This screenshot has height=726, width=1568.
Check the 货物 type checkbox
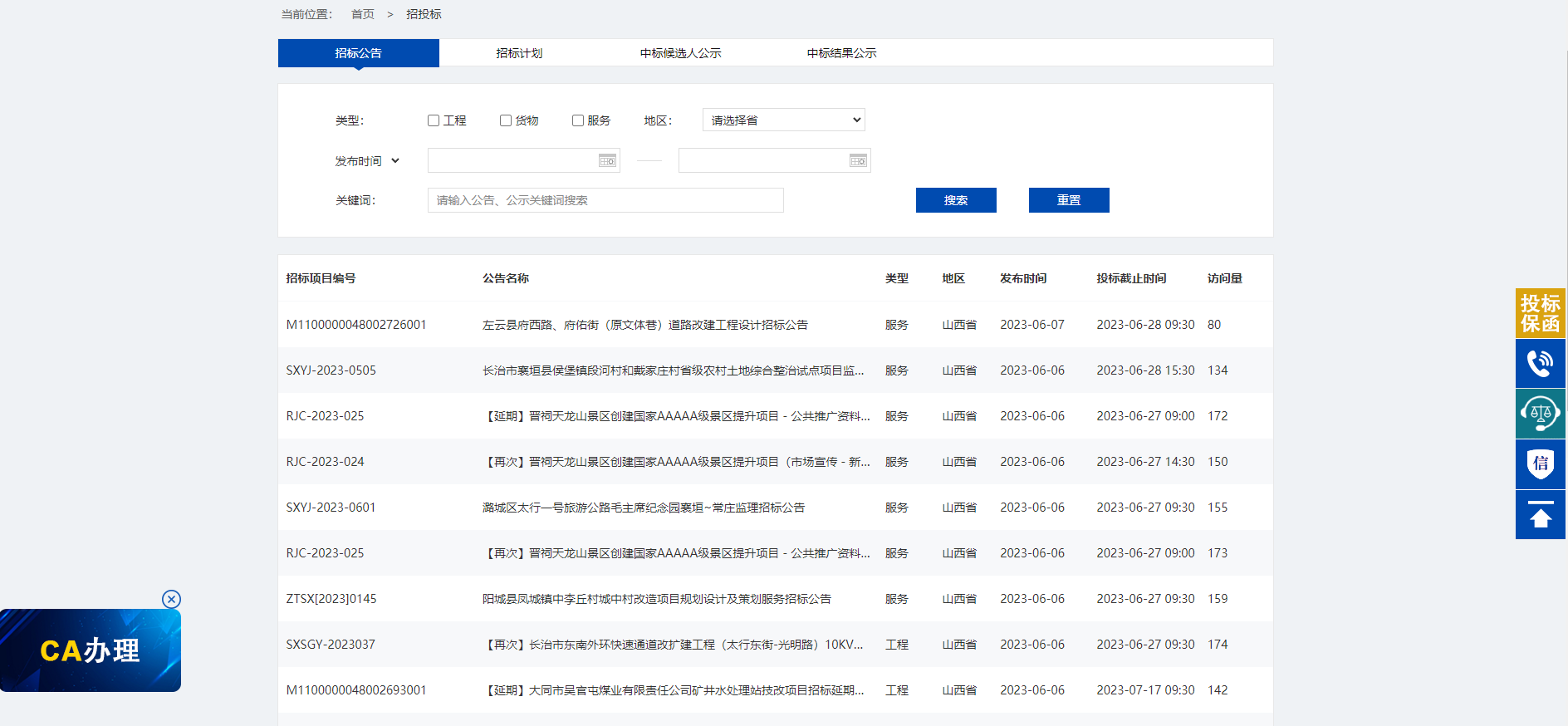[x=506, y=120]
